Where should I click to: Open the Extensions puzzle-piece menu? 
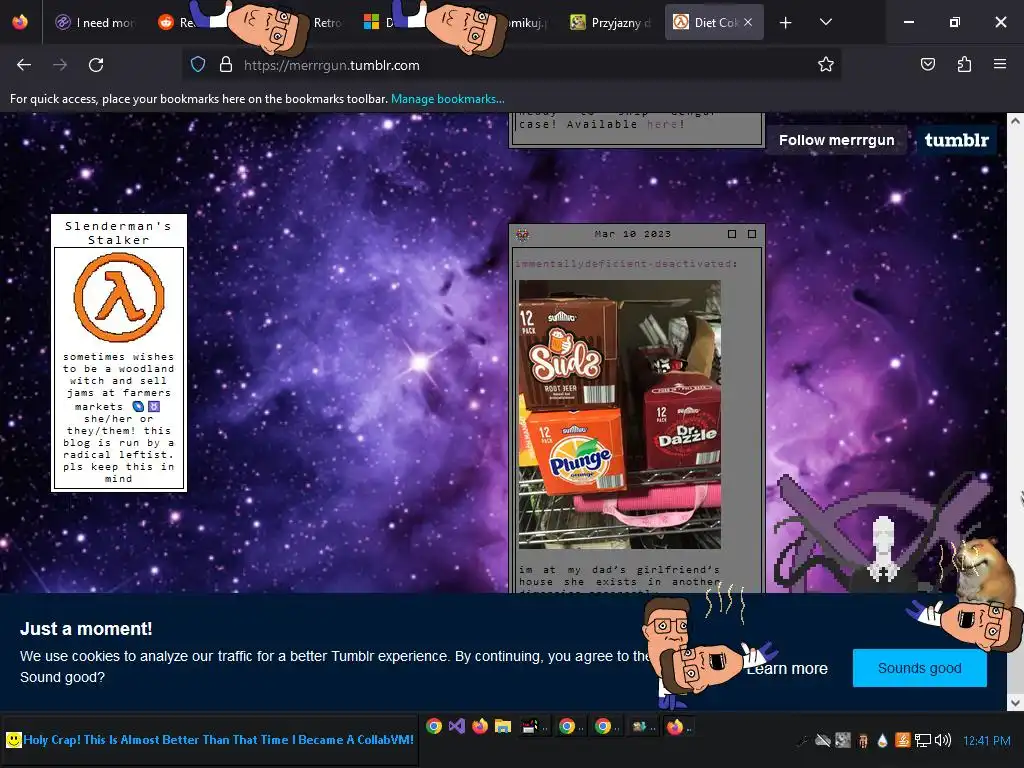point(964,64)
